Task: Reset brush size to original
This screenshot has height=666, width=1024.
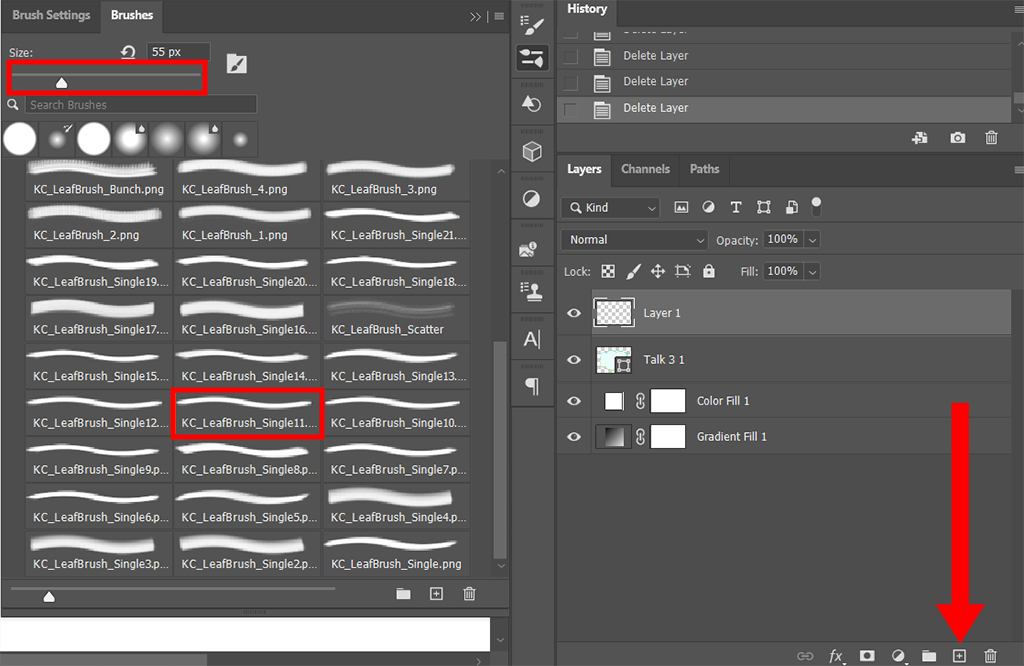Action: tap(128, 52)
